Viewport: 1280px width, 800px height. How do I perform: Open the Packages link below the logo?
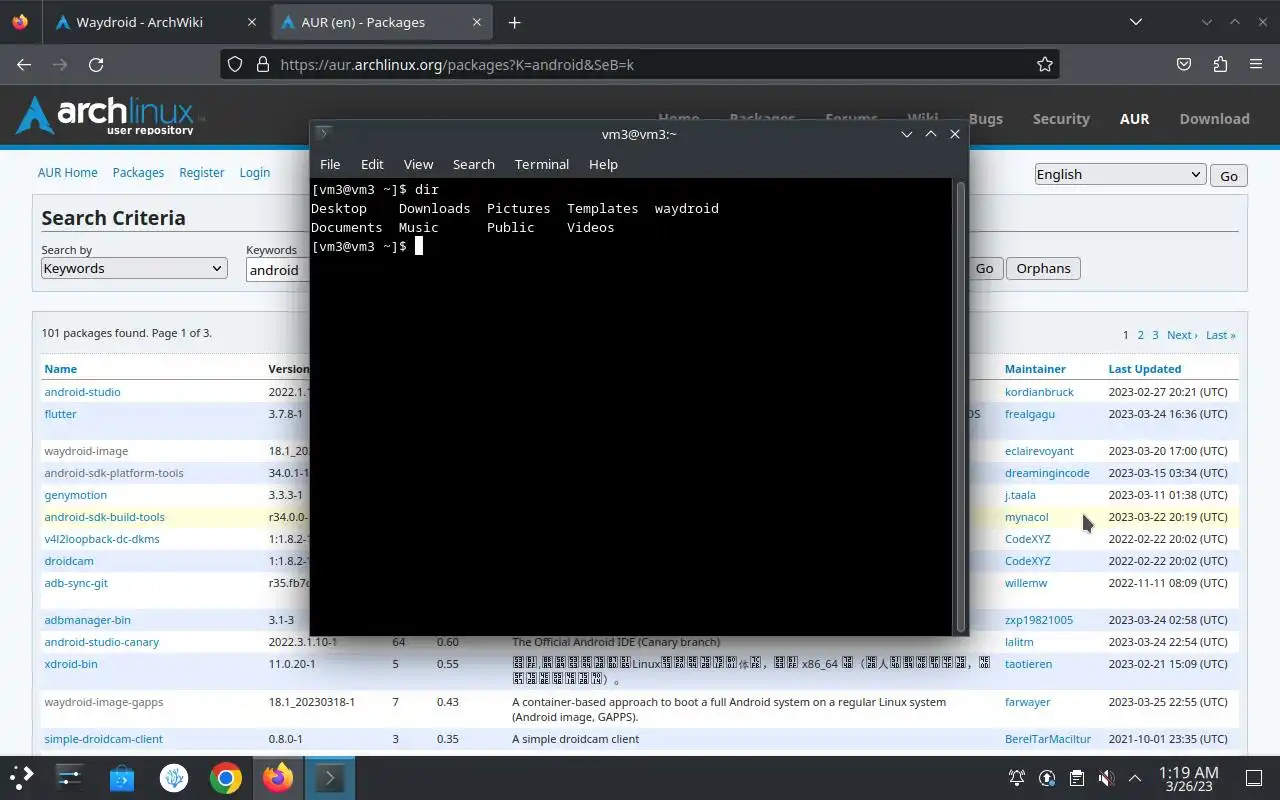tap(138, 172)
